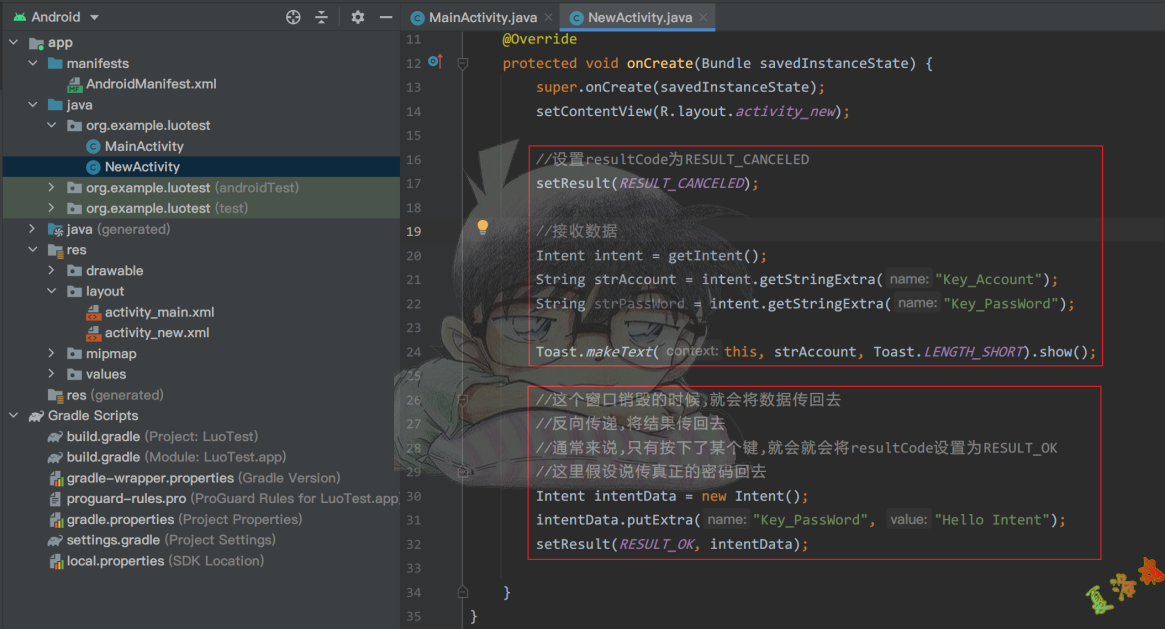
Task: Click the collapse all icon in Project toolbar
Action: (x=321, y=17)
